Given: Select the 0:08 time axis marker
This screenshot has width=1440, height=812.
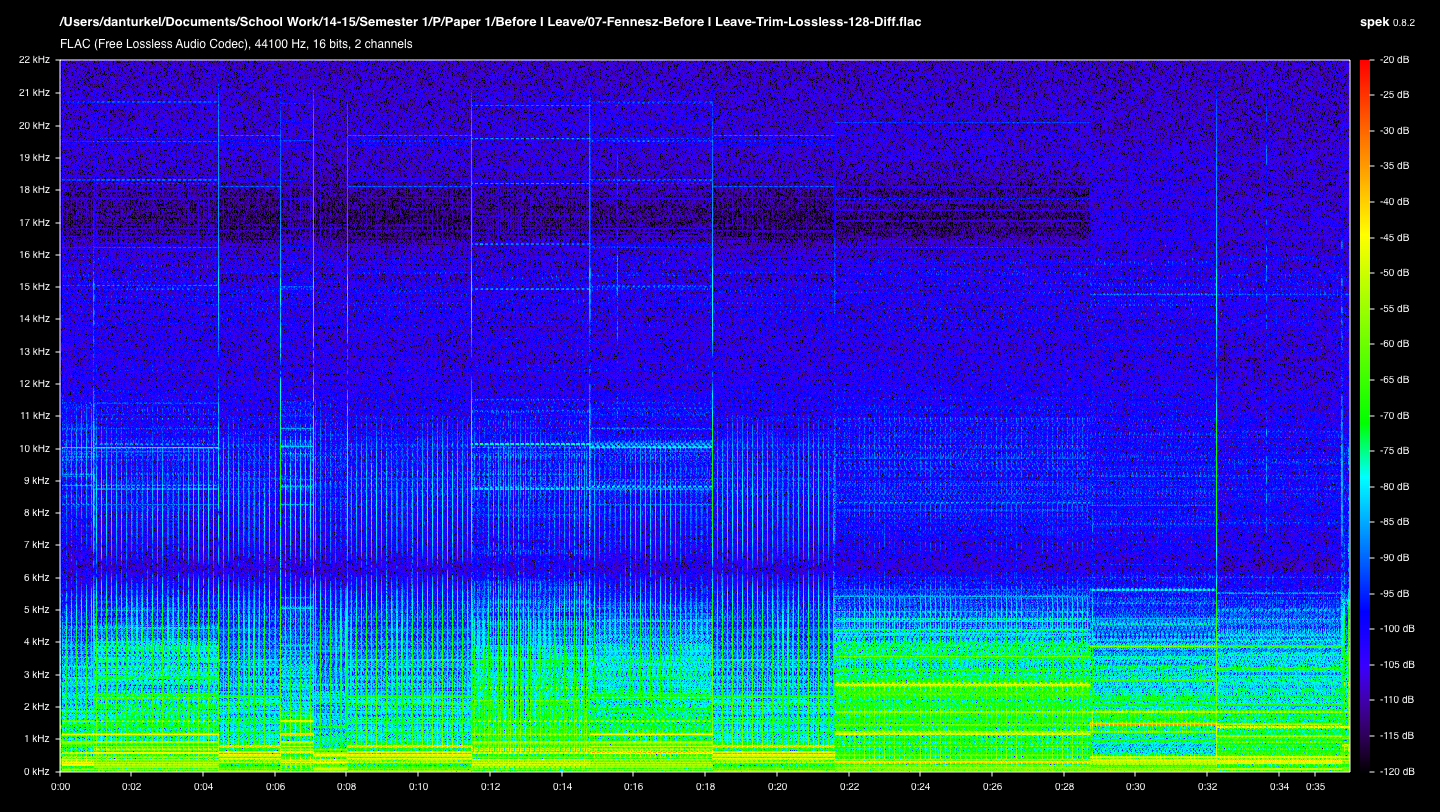Looking at the screenshot, I should click(x=346, y=786).
